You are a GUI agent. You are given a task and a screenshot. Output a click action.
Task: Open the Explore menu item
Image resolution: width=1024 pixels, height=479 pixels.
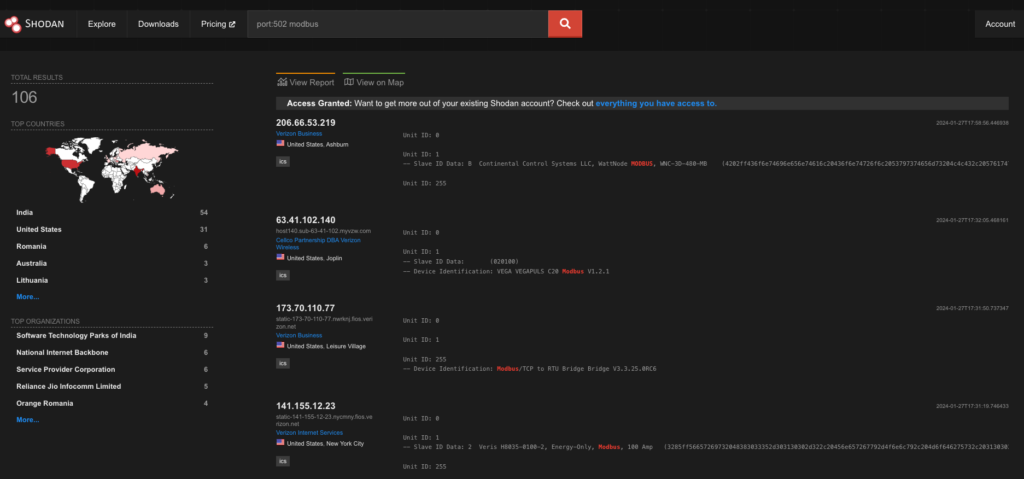(x=102, y=24)
